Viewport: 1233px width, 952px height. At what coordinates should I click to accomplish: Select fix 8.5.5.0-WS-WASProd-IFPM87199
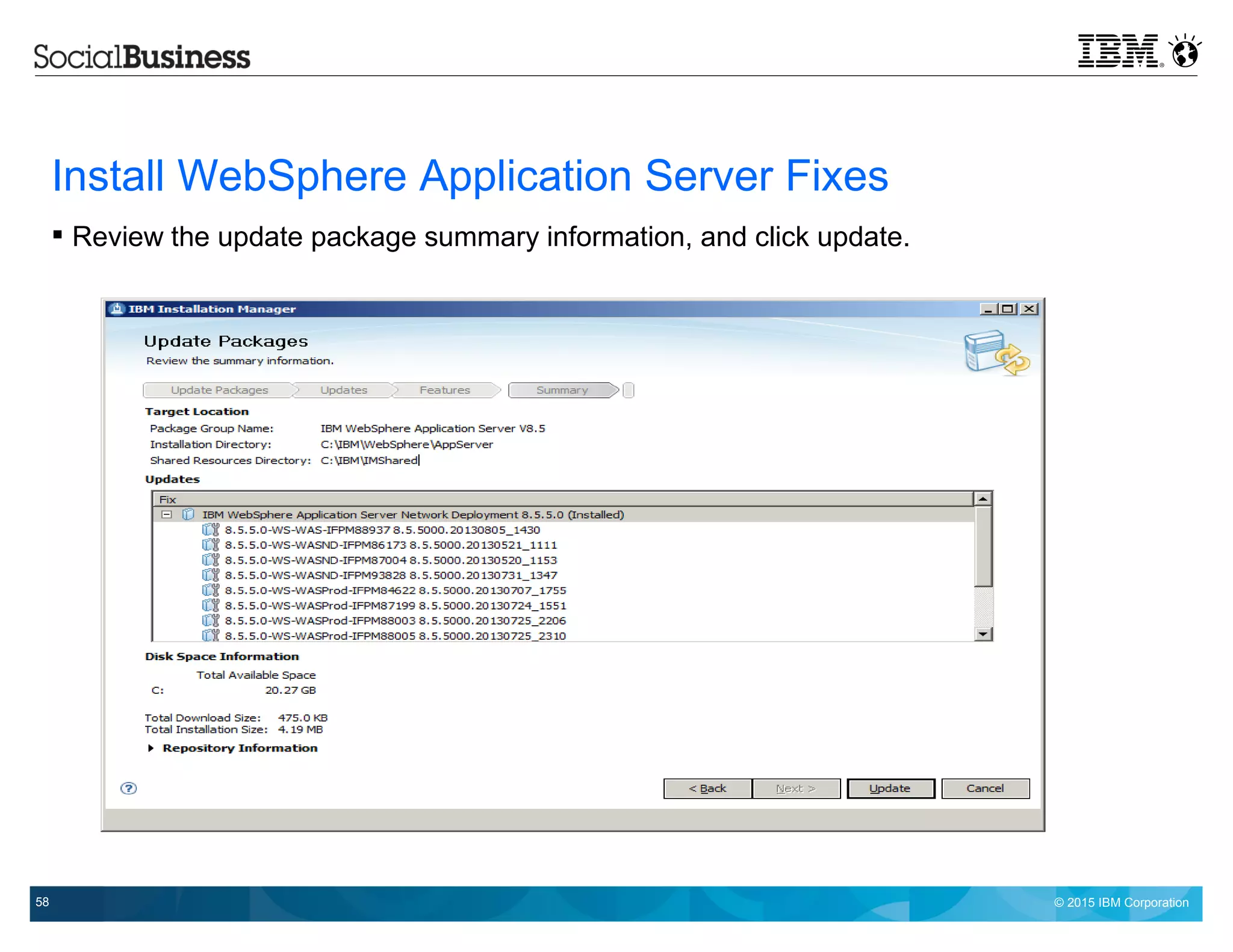(x=396, y=605)
